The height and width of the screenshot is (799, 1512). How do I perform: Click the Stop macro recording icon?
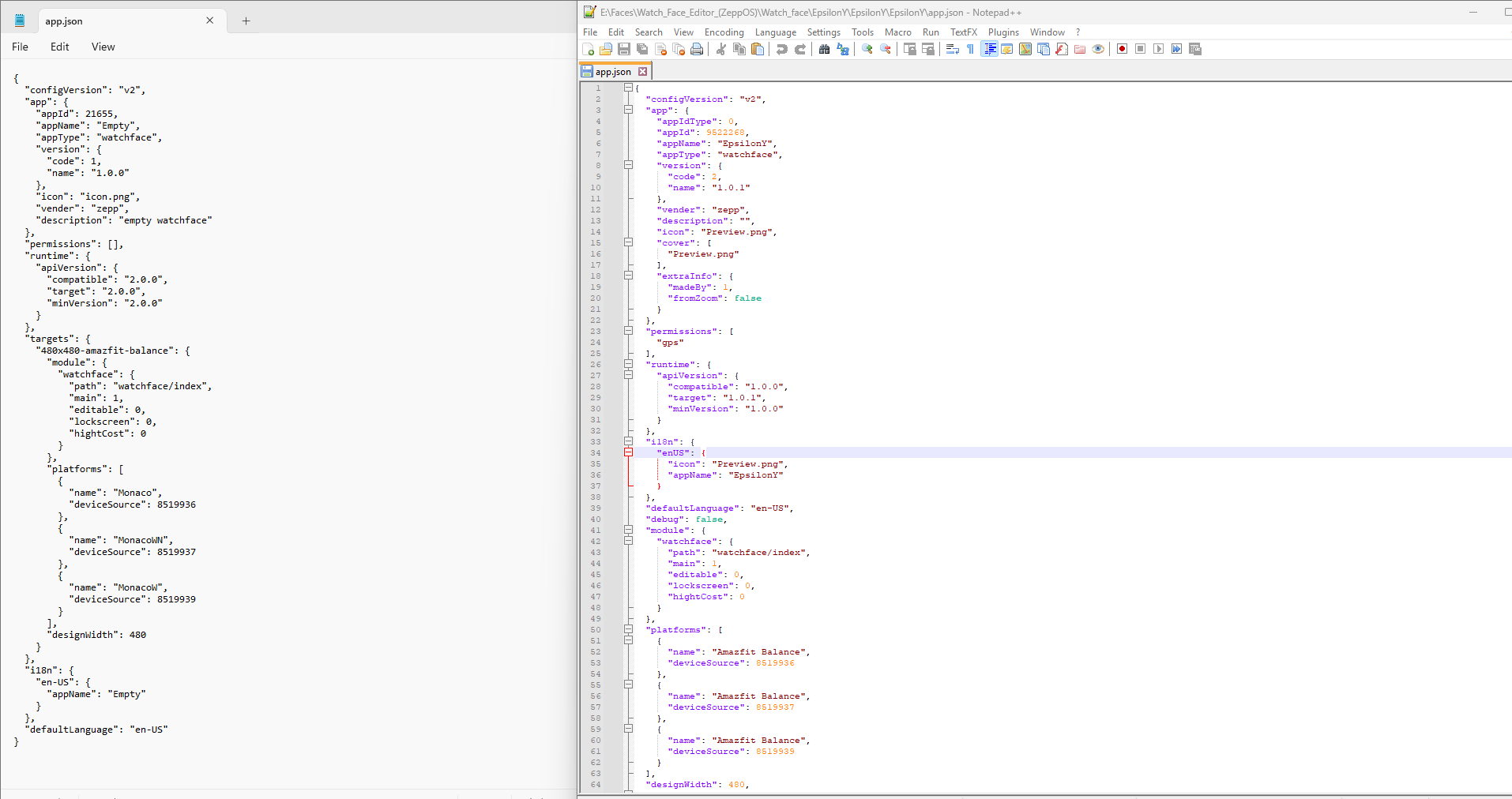pyautogui.click(x=1140, y=49)
